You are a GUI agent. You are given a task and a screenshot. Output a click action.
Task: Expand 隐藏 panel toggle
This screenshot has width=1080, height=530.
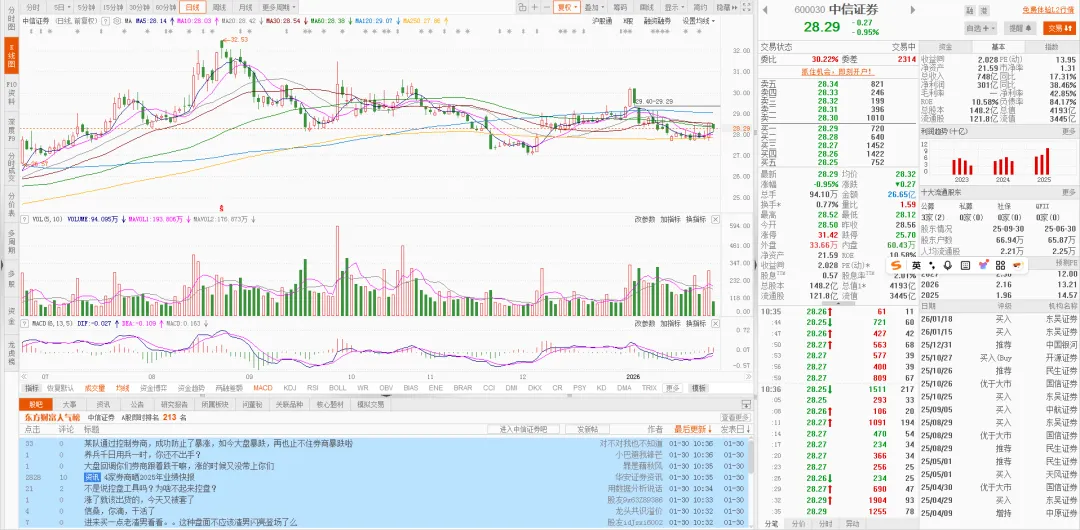tap(727, 7)
